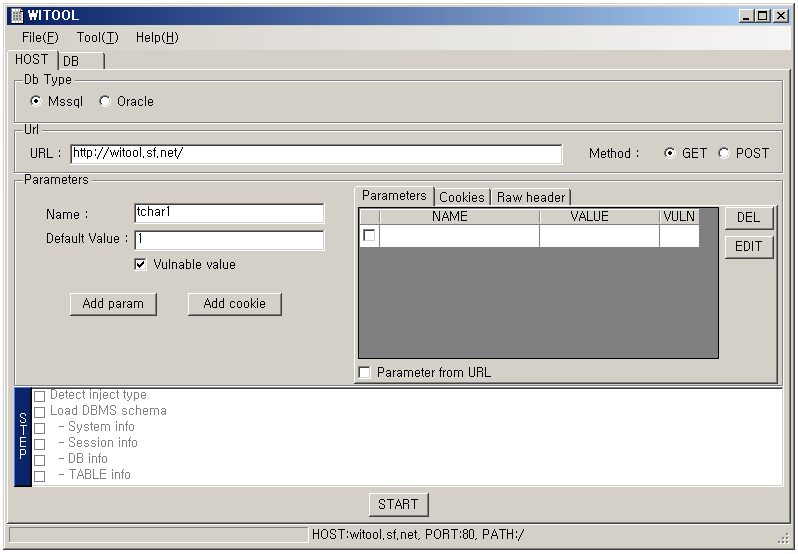Switch to the Cookies tab
Screen dimensions: 798x554
[x=461, y=197]
